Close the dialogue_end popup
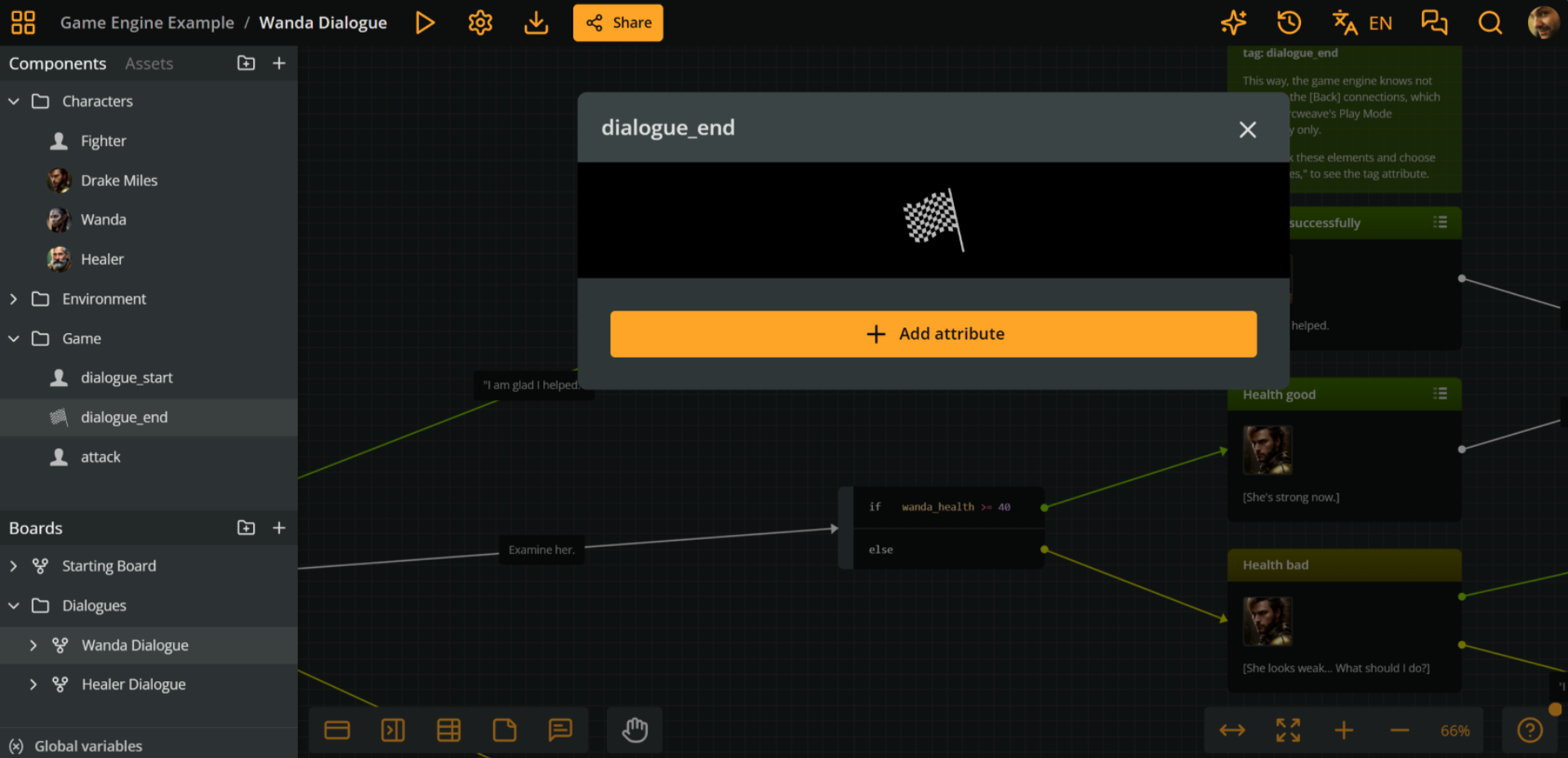 click(x=1247, y=129)
